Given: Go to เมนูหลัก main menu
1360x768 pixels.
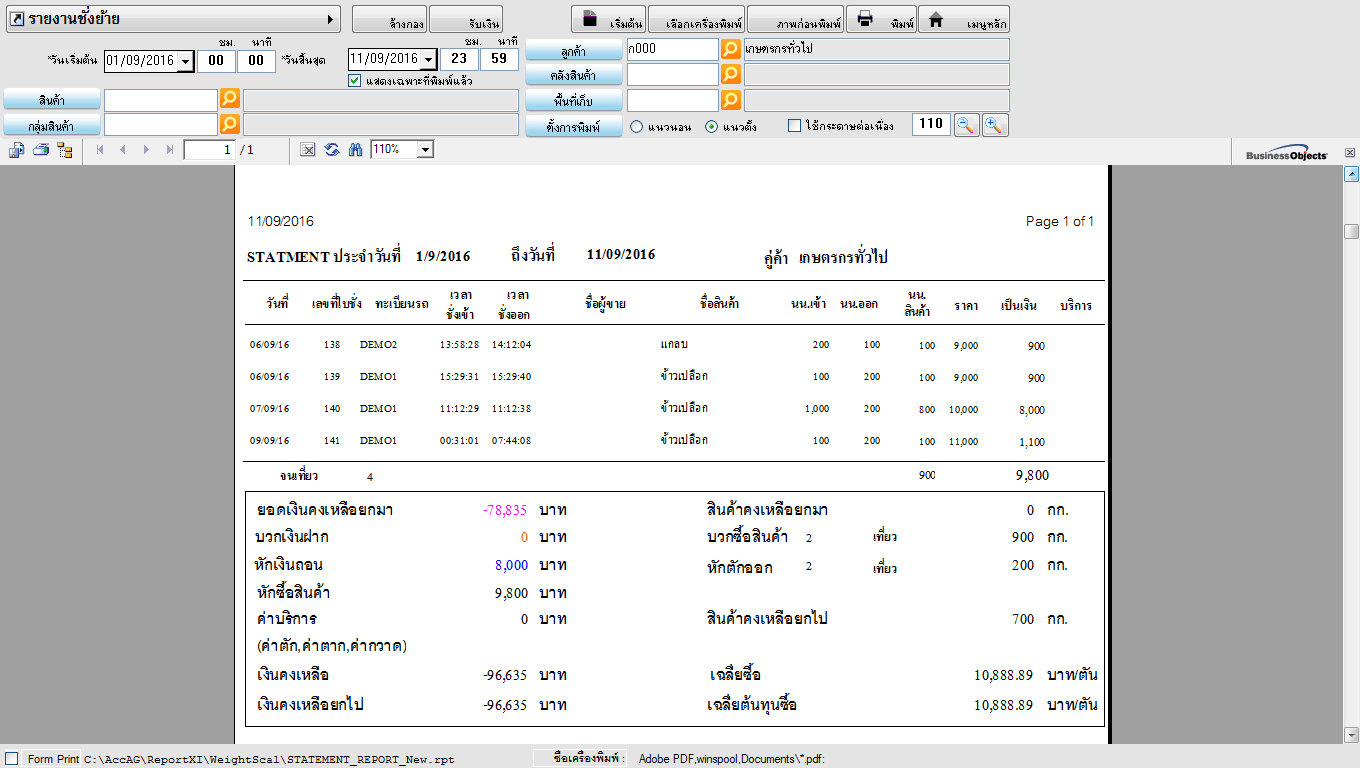Looking at the screenshot, I should (x=963, y=20).
